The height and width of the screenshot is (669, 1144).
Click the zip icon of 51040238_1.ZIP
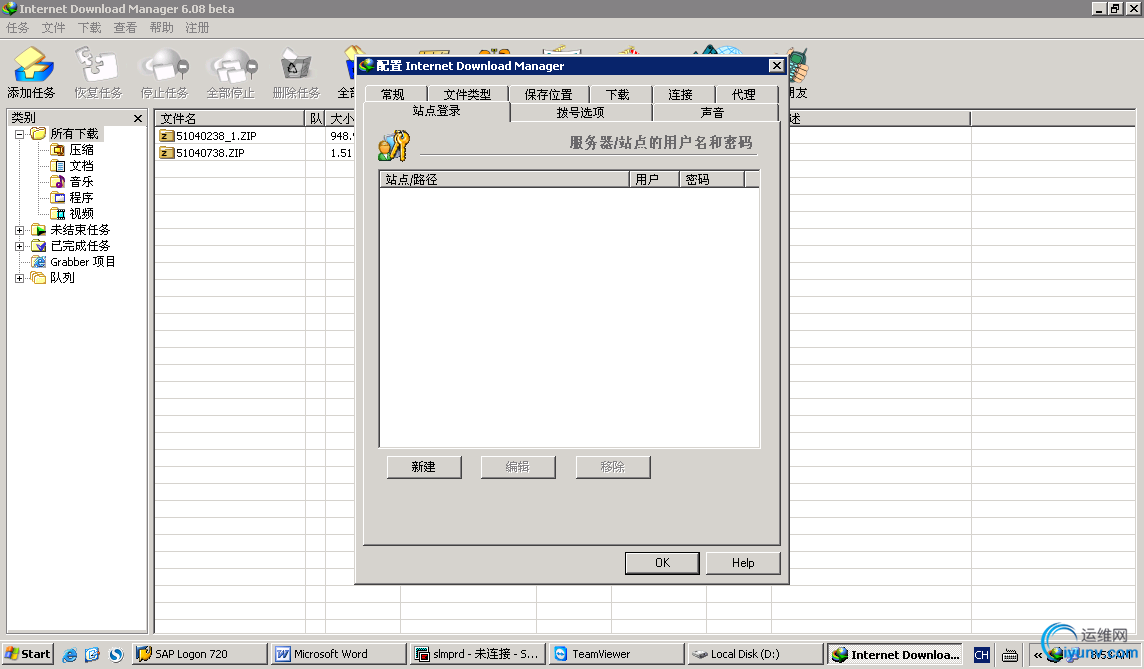point(166,136)
